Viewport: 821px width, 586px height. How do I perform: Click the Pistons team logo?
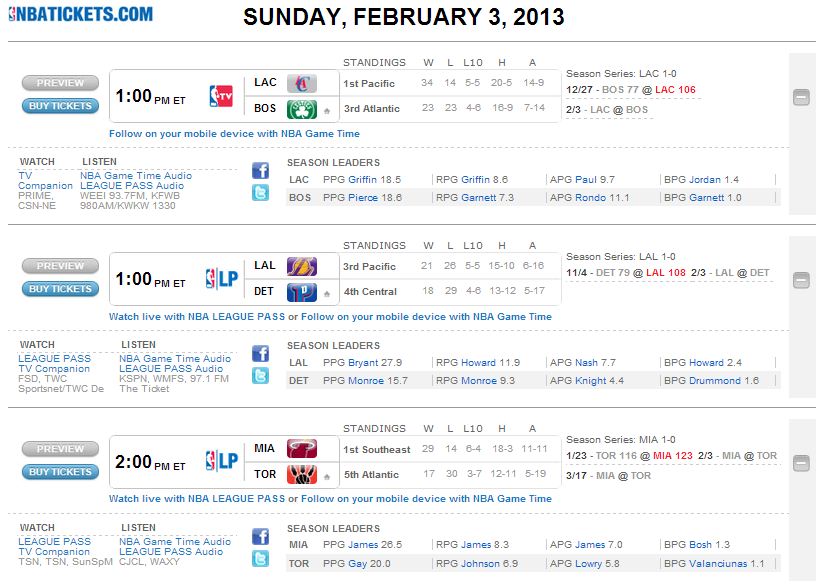coord(301,292)
